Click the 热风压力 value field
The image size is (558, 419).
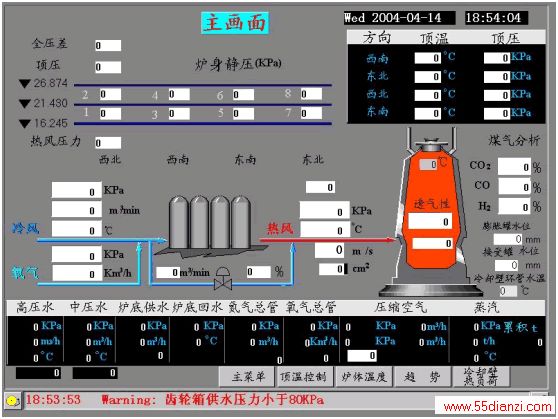[x=108, y=143]
